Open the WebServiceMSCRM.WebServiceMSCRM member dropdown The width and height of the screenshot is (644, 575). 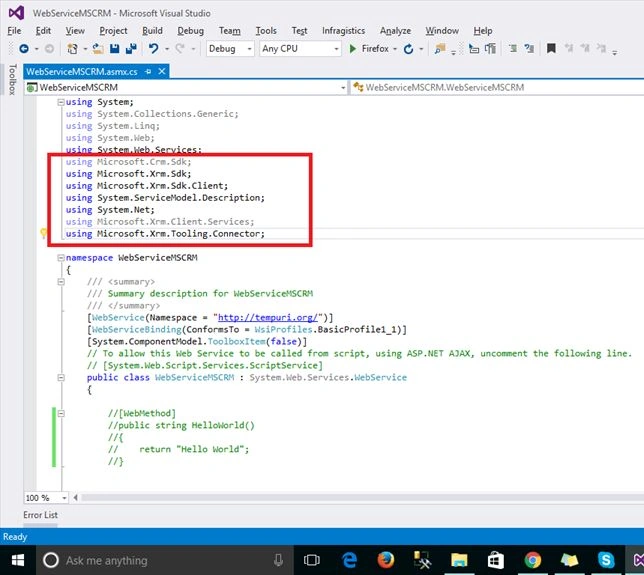497,87
